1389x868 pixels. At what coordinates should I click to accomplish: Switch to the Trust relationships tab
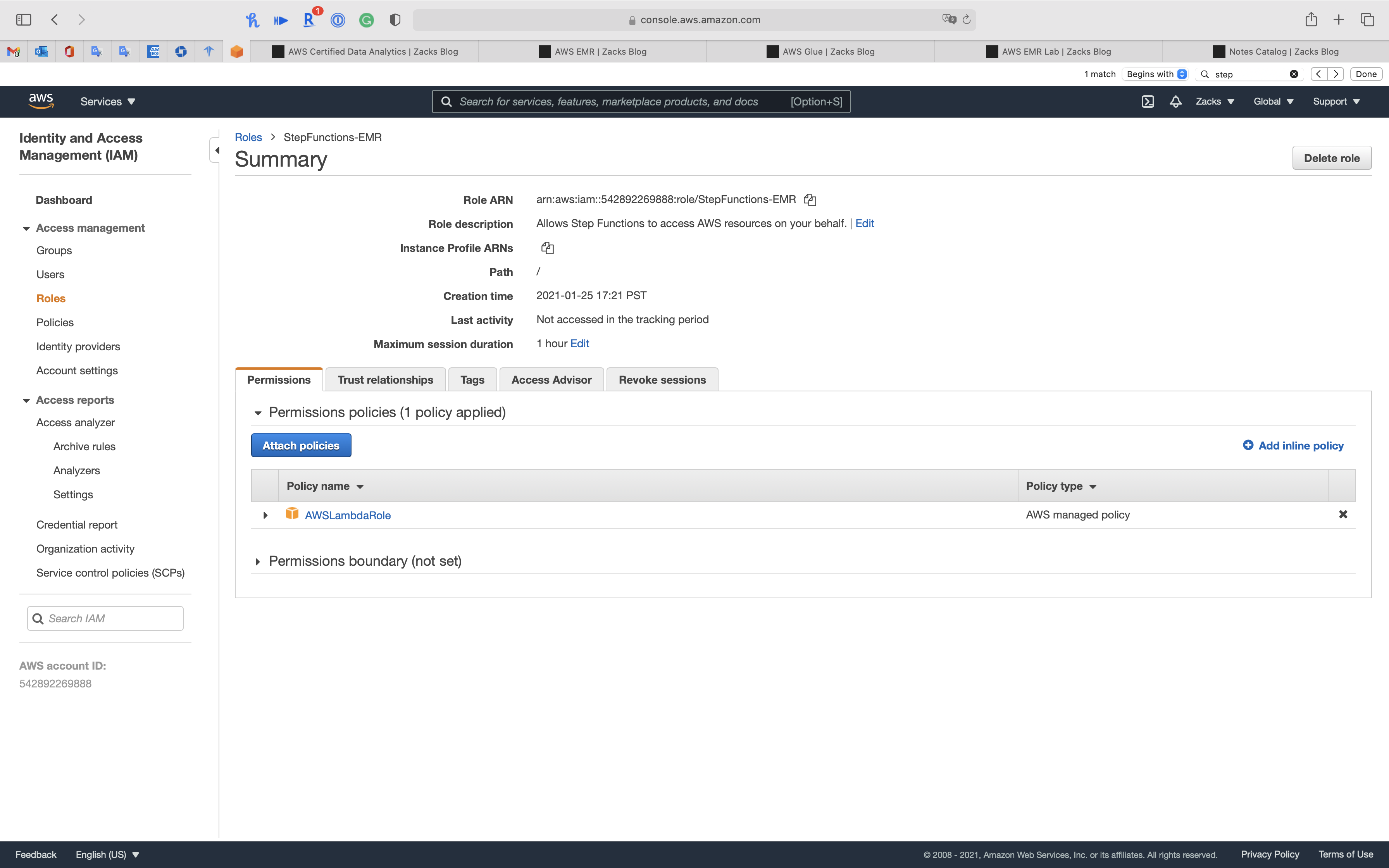(385, 379)
